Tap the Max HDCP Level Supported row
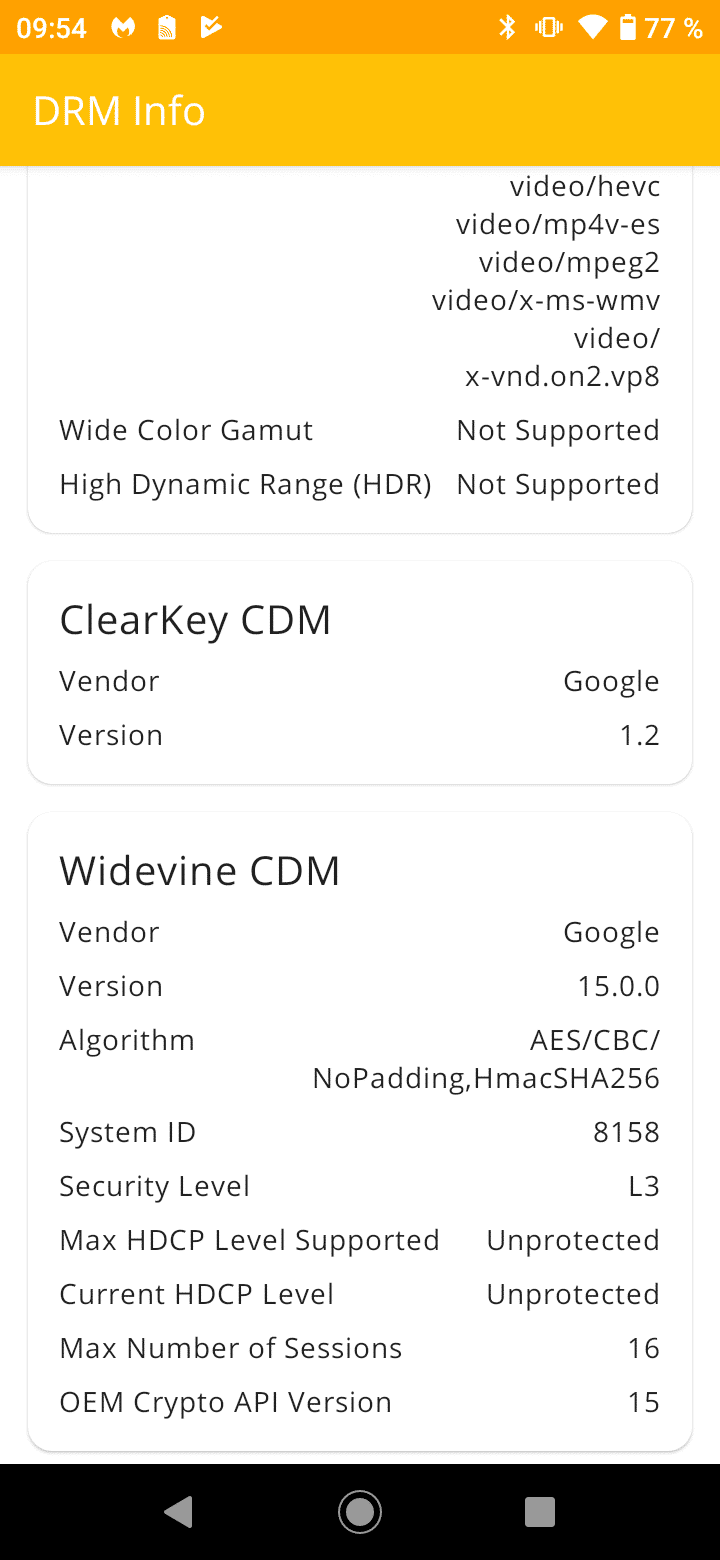 point(359,1240)
